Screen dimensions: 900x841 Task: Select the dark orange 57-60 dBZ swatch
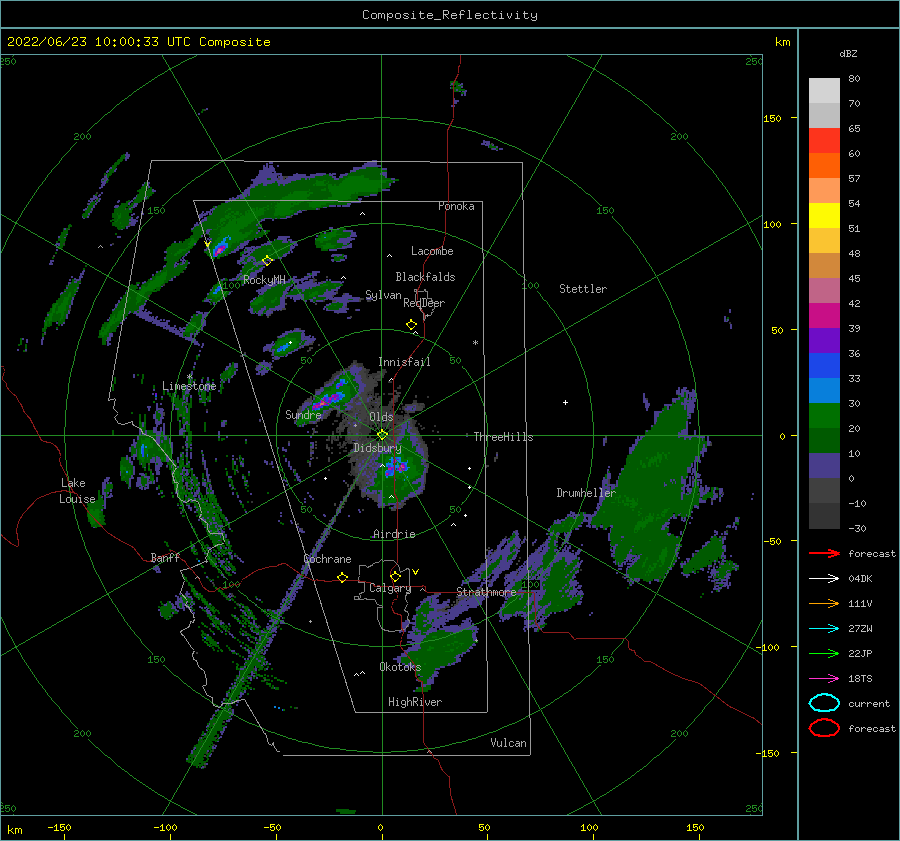click(x=824, y=165)
